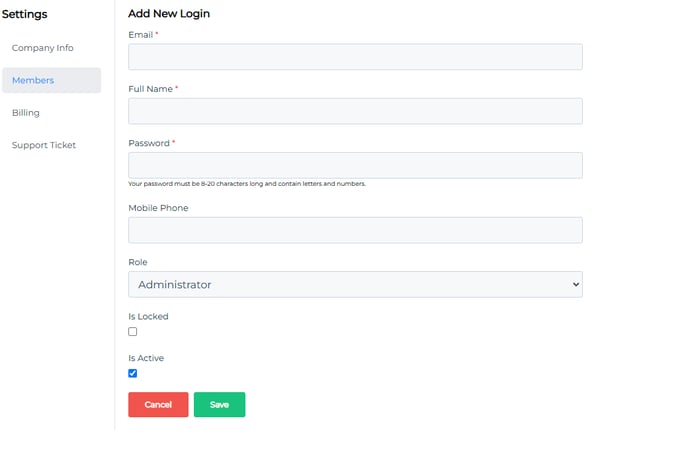This screenshot has height=449, width=688.
Task: Focus the Password input box
Action: click(x=355, y=165)
